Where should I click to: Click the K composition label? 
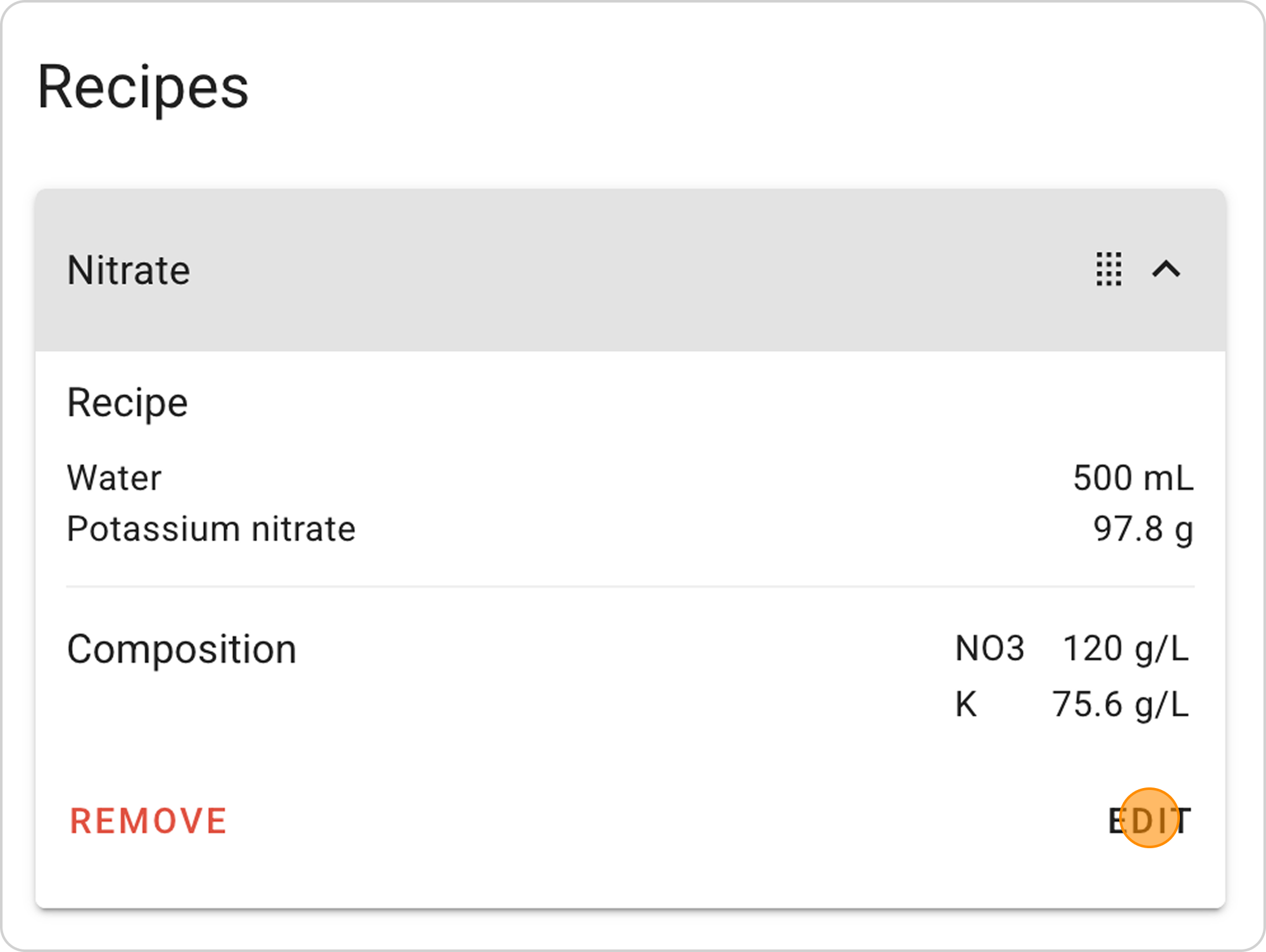click(x=966, y=705)
